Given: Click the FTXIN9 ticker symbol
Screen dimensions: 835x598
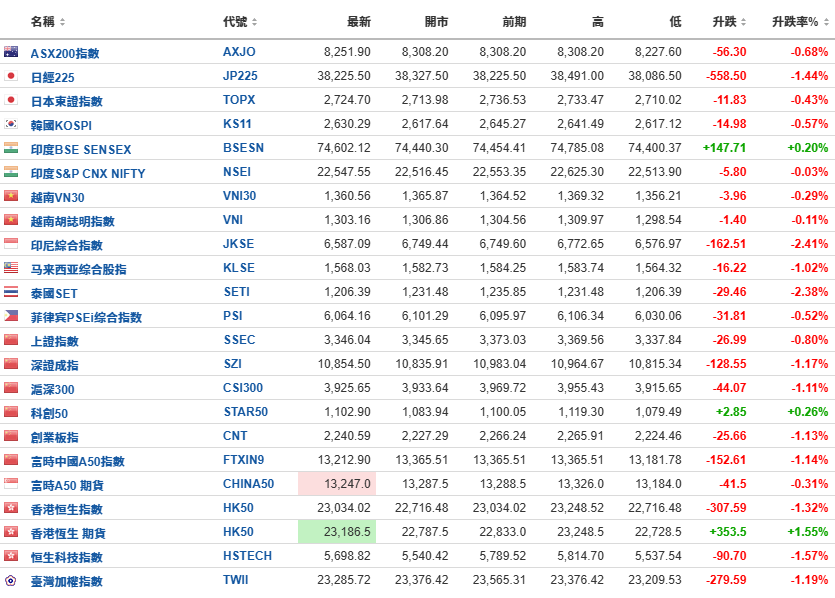Looking at the screenshot, I should tap(243, 459).
